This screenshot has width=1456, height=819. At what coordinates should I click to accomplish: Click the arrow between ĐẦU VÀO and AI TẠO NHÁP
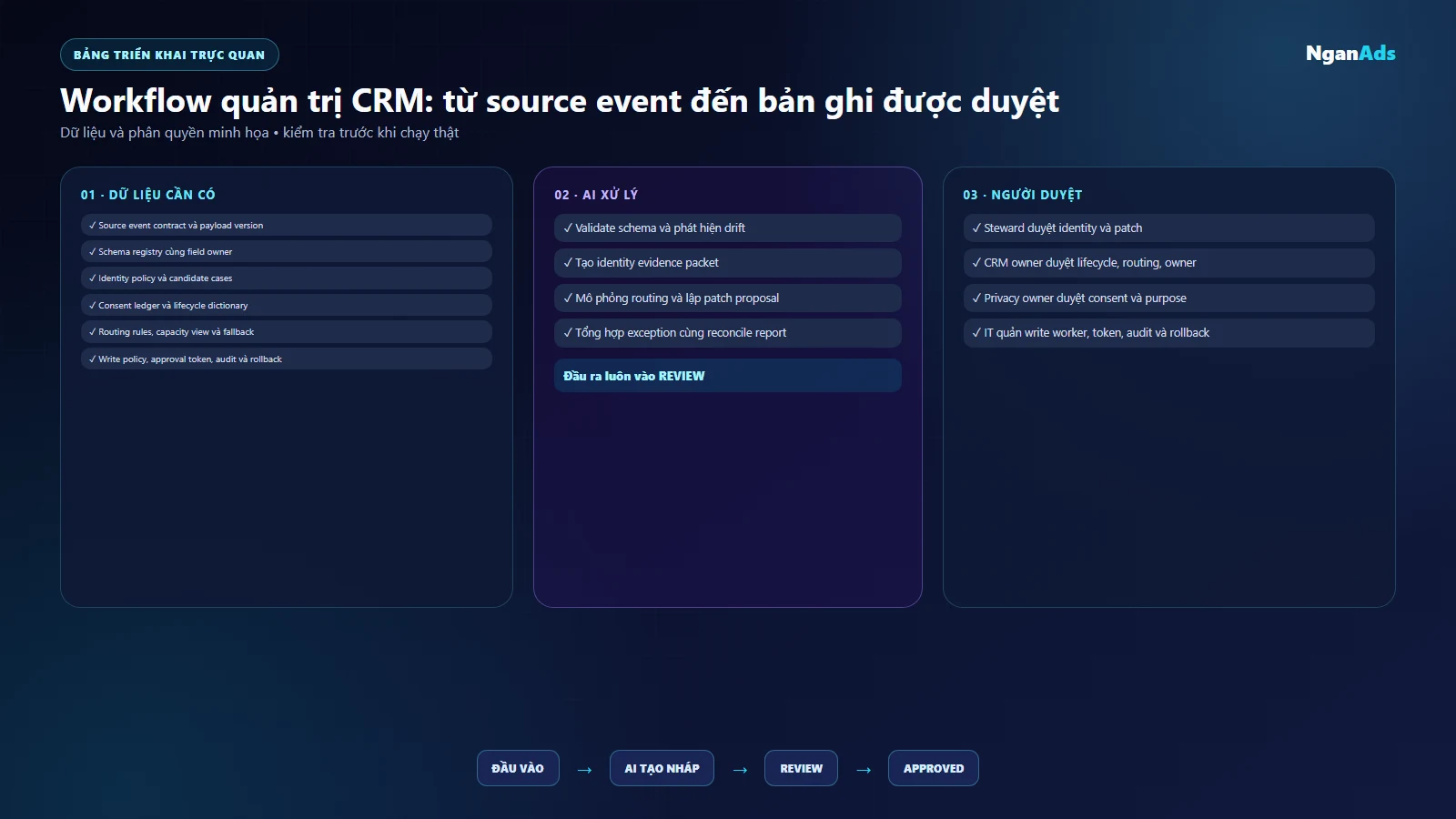(x=585, y=770)
